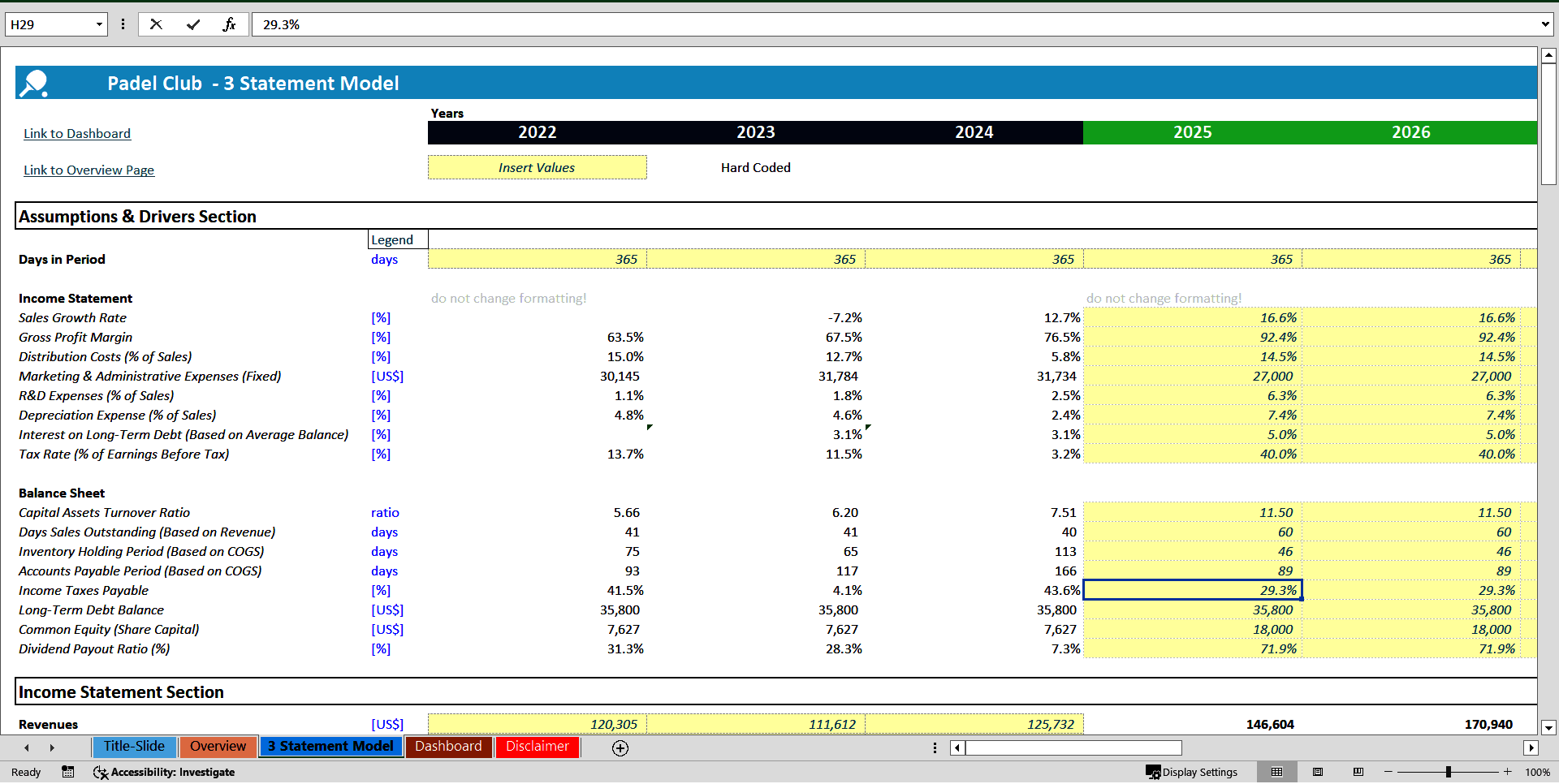Open the Disclaimer sheet tab
This screenshot has height=784, width=1559.
point(537,747)
